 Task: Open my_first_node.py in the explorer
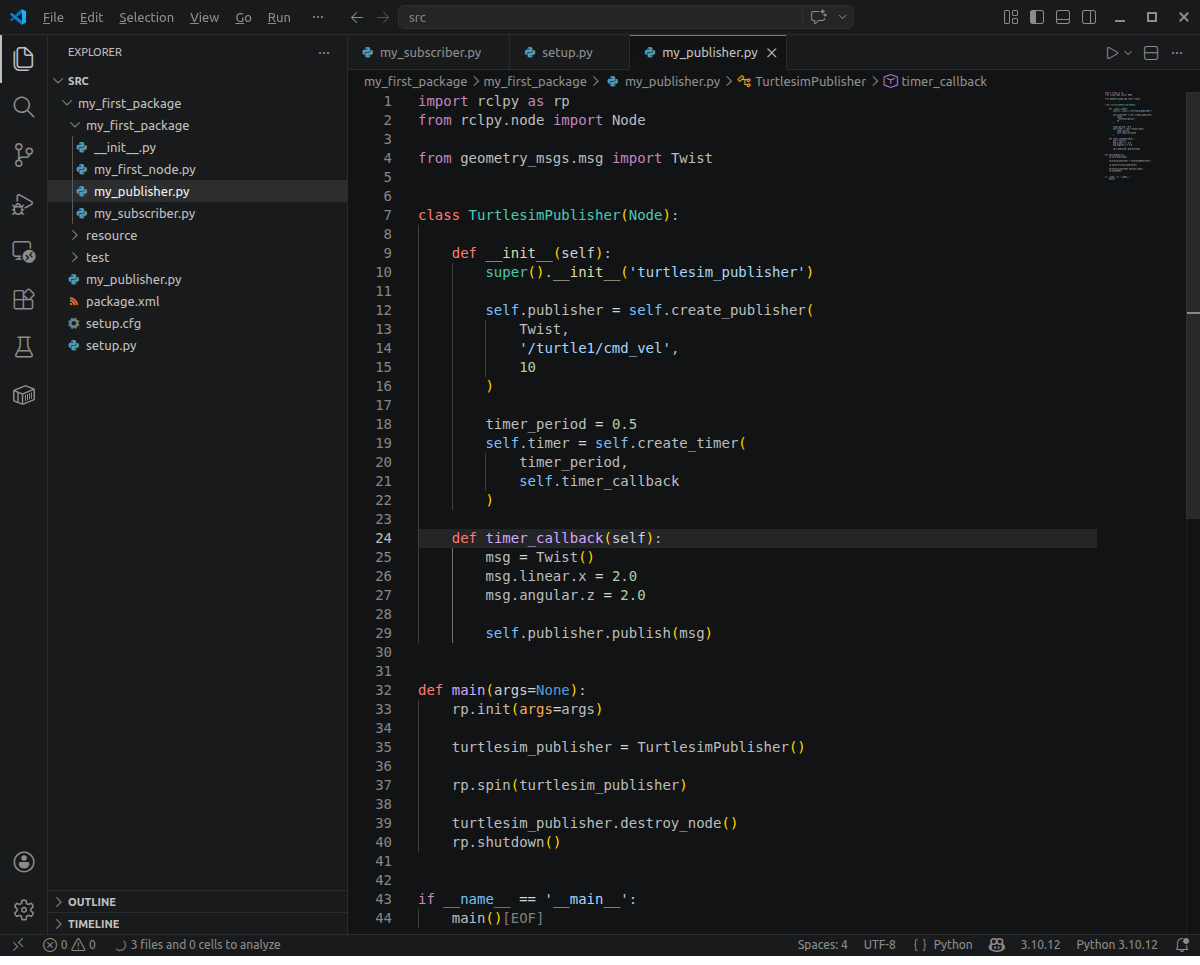(x=198, y=169)
